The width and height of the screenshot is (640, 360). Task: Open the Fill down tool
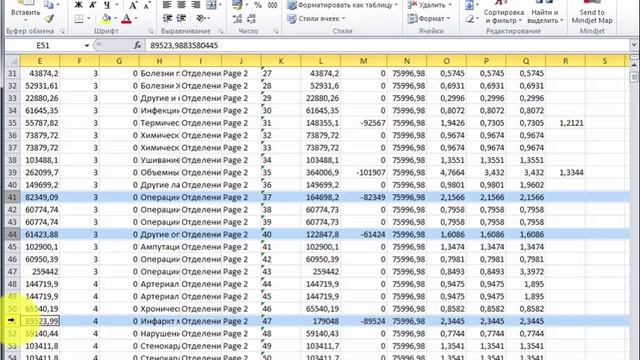[x=469, y=5]
